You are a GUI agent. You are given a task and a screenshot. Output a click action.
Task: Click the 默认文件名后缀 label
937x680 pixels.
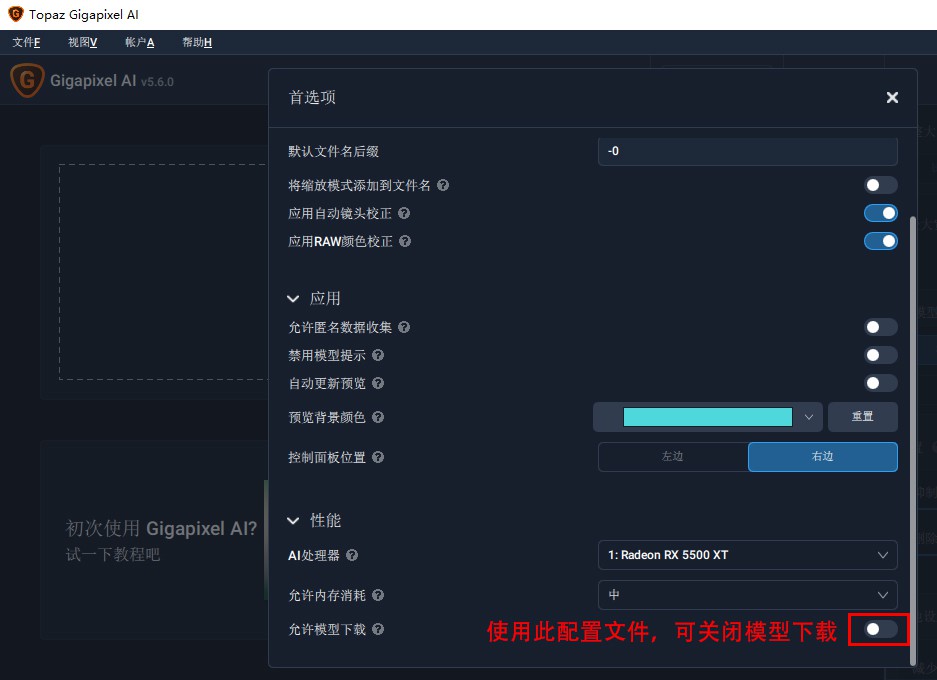point(333,151)
